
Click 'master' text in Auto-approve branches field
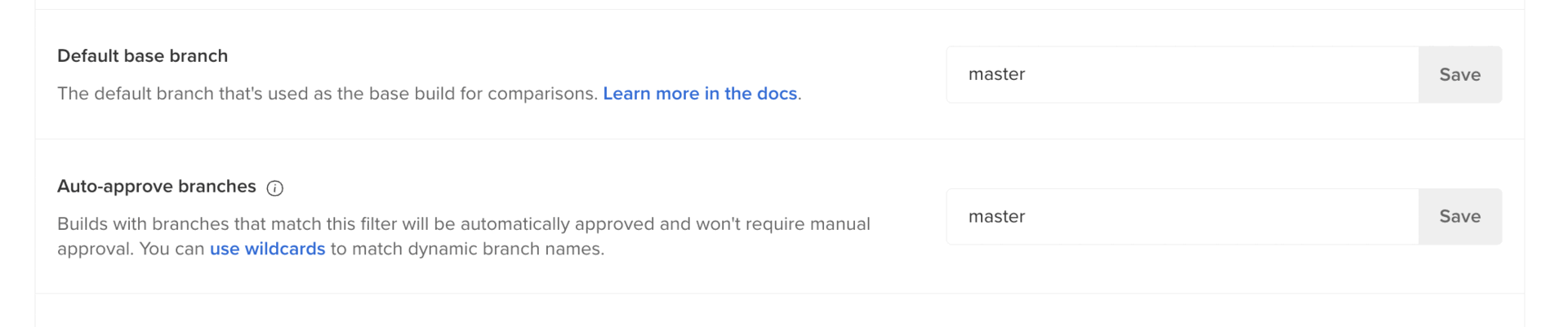pyautogui.click(x=996, y=217)
